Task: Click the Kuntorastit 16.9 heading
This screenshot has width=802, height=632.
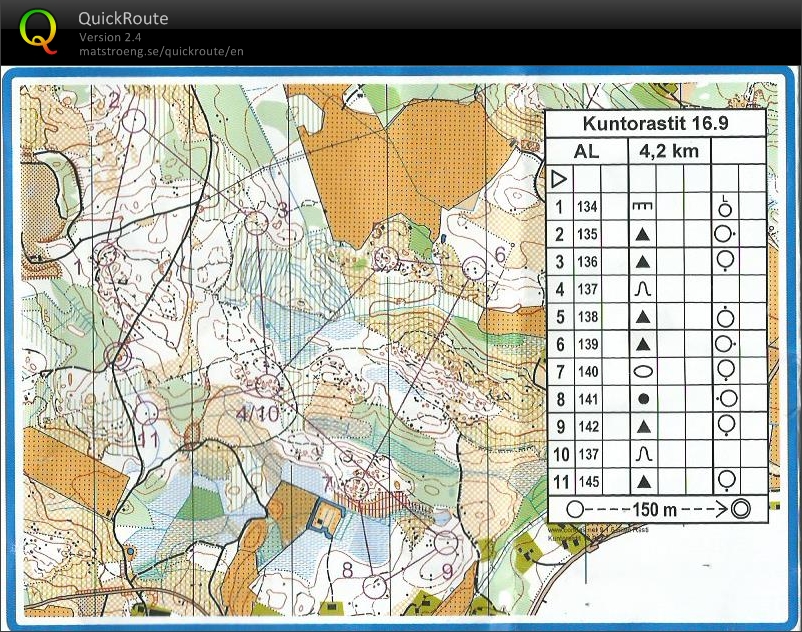Action: pos(655,124)
